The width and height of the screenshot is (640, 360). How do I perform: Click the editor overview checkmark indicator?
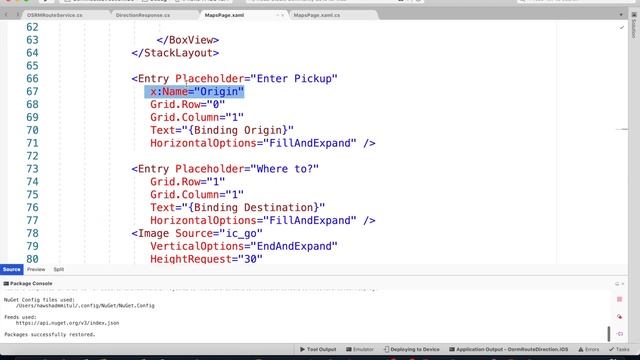click(622, 28)
